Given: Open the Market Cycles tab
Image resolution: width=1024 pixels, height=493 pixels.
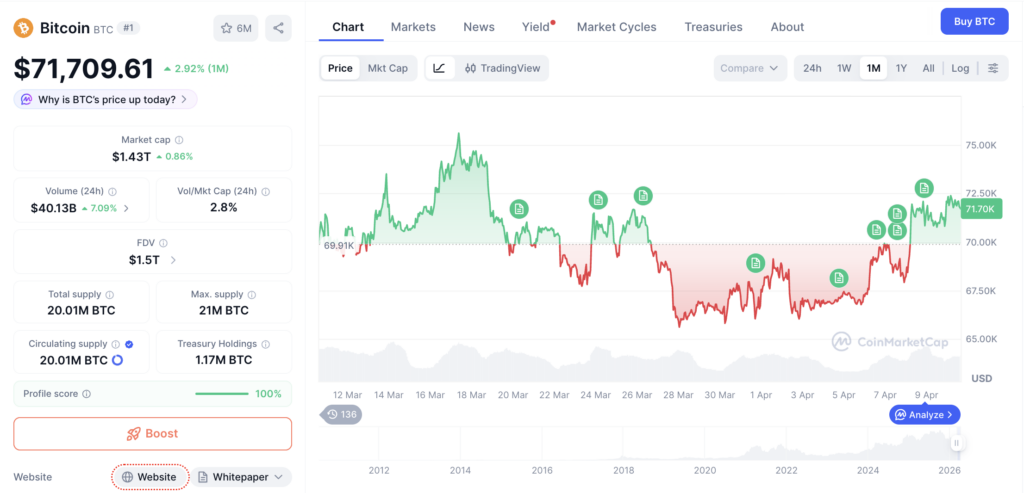Looking at the screenshot, I should click(616, 27).
